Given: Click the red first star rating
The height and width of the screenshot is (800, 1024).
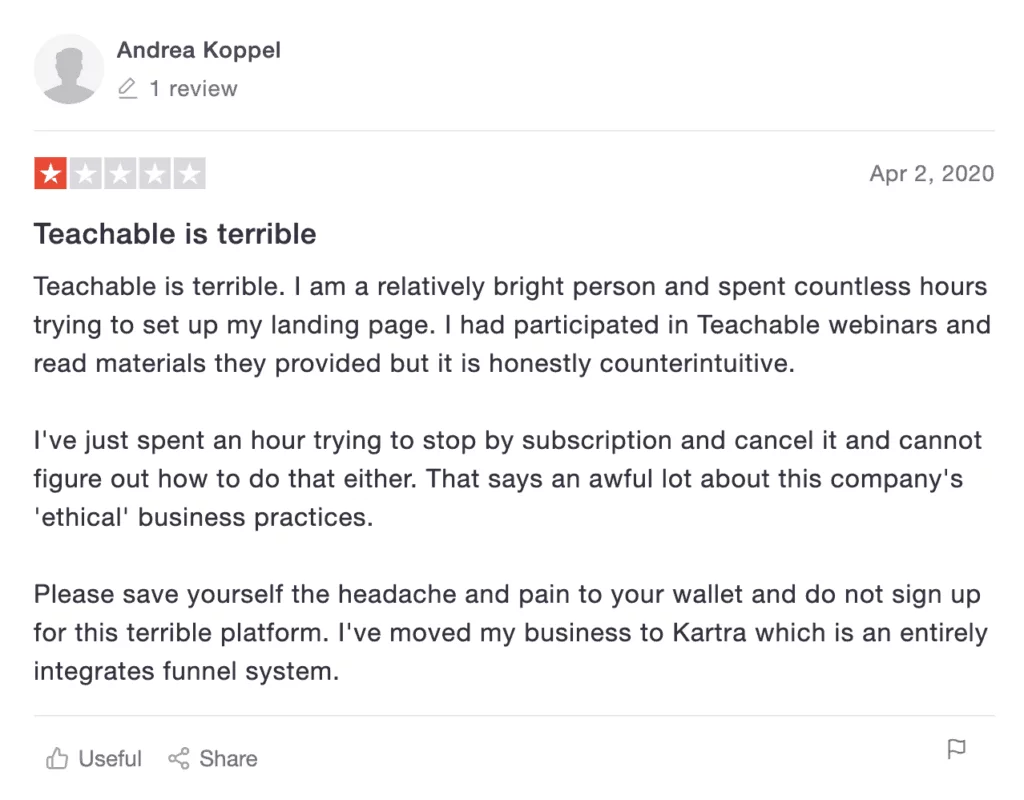Looking at the screenshot, I should click(50, 174).
